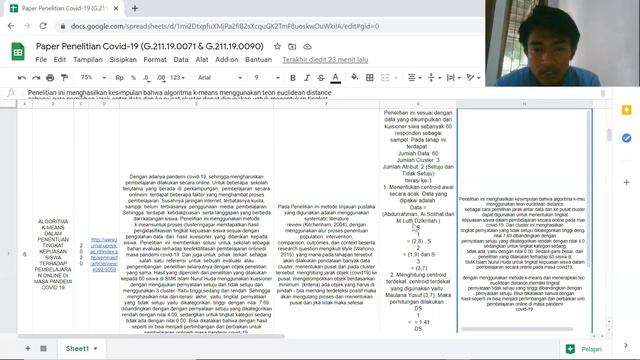This screenshot has width=640, height=360.
Task: Open Google Tasks in side panel
Action: 627,138
